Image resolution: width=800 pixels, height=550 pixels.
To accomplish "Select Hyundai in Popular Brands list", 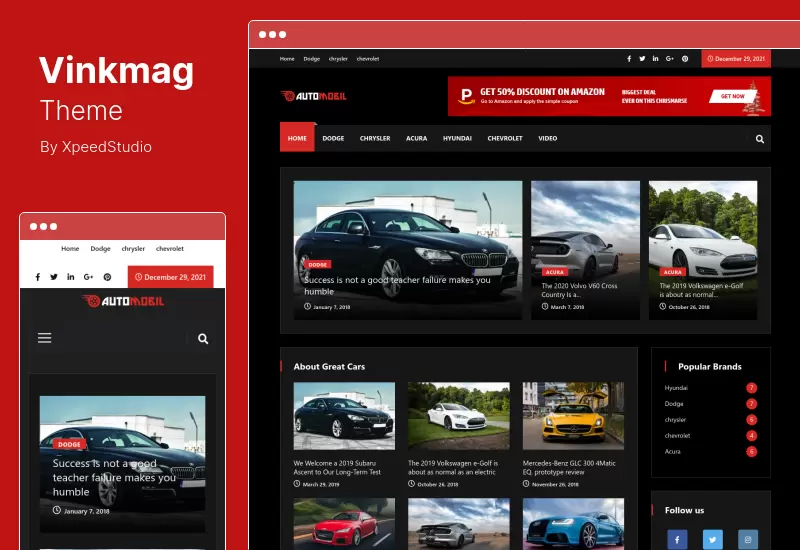I will (676, 388).
